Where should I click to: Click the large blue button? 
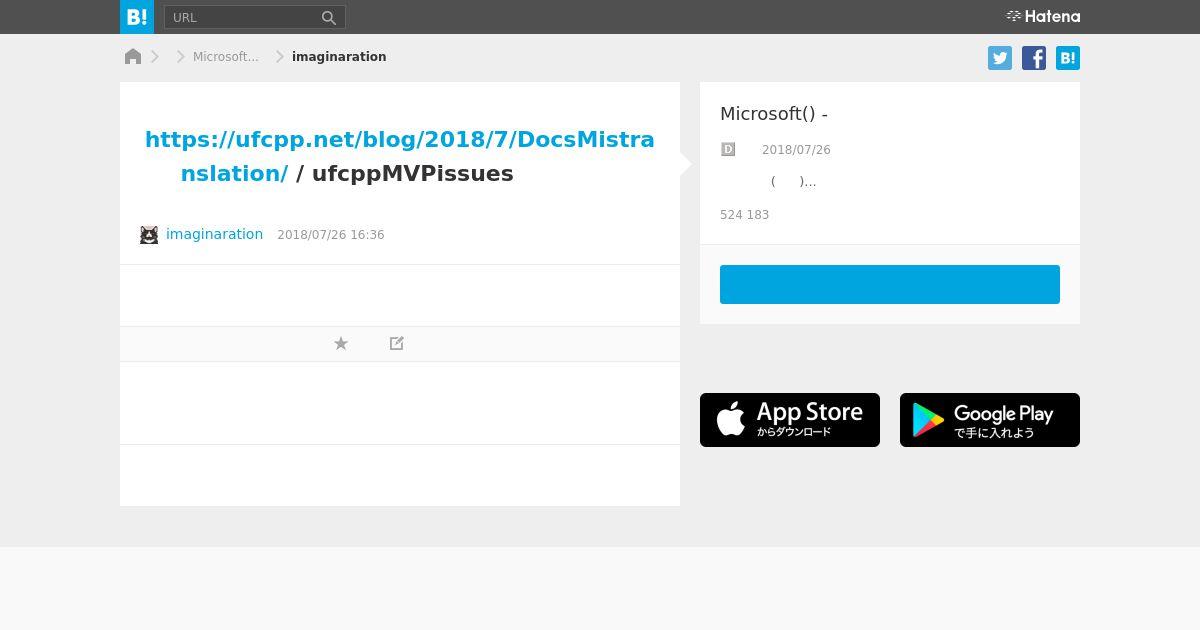coord(890,284)
